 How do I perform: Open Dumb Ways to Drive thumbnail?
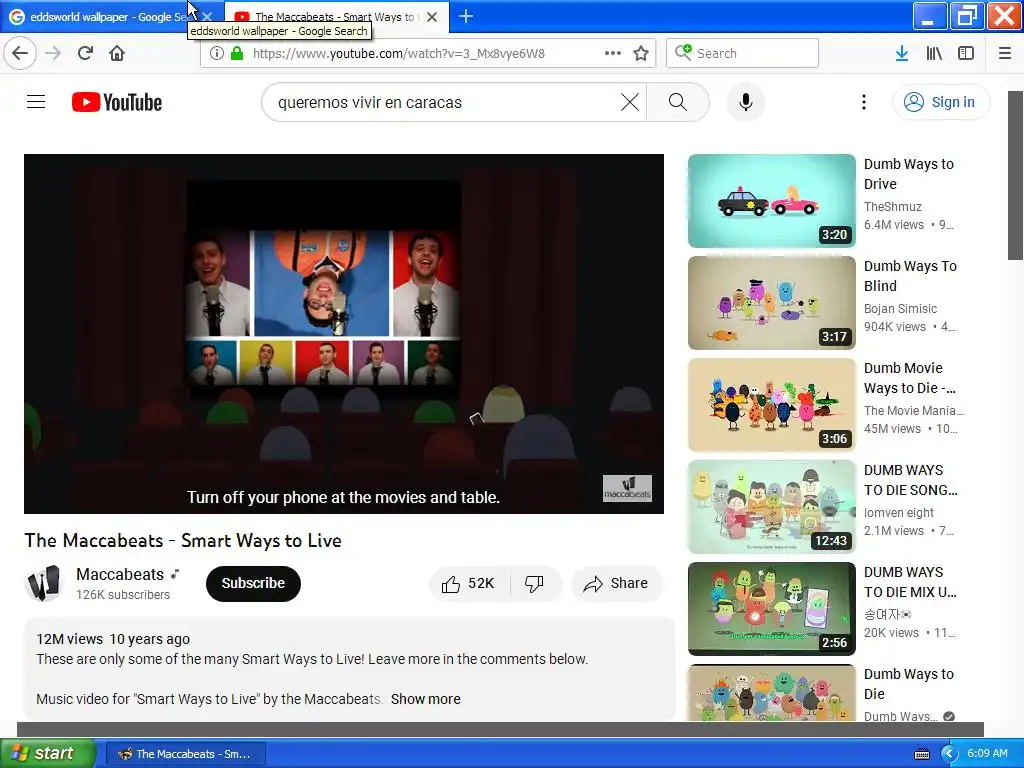click(772, 201)
